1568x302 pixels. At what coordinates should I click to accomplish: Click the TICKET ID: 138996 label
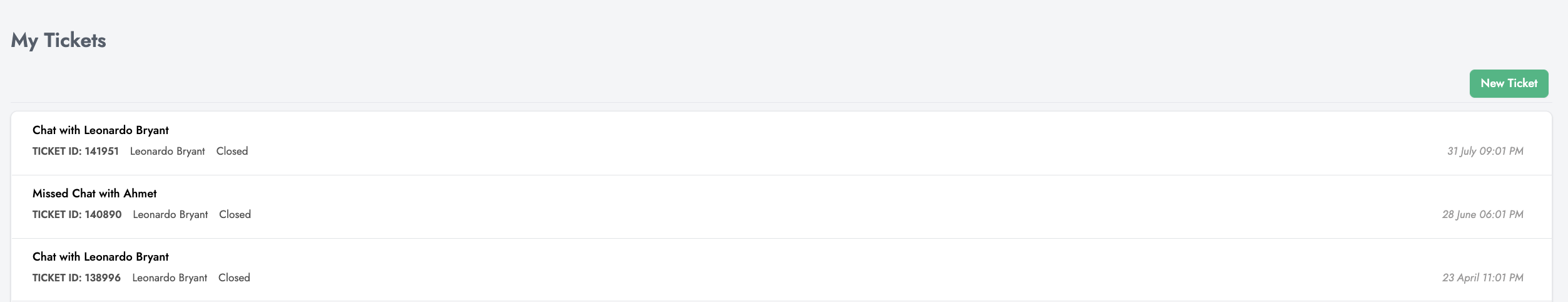[76, 278]
